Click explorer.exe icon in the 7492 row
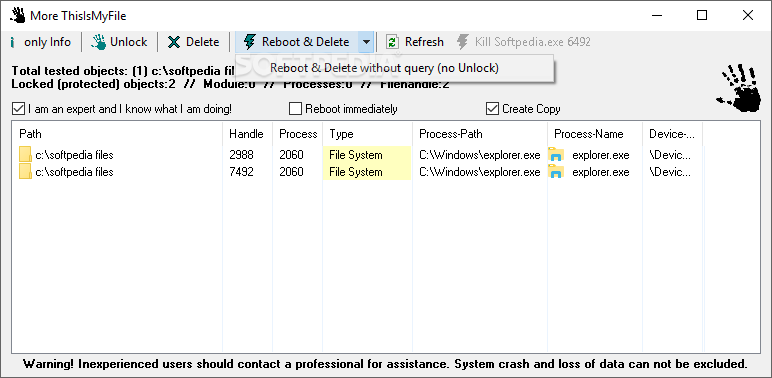Screen dimensions: 772x378 (x=556, y=172)
